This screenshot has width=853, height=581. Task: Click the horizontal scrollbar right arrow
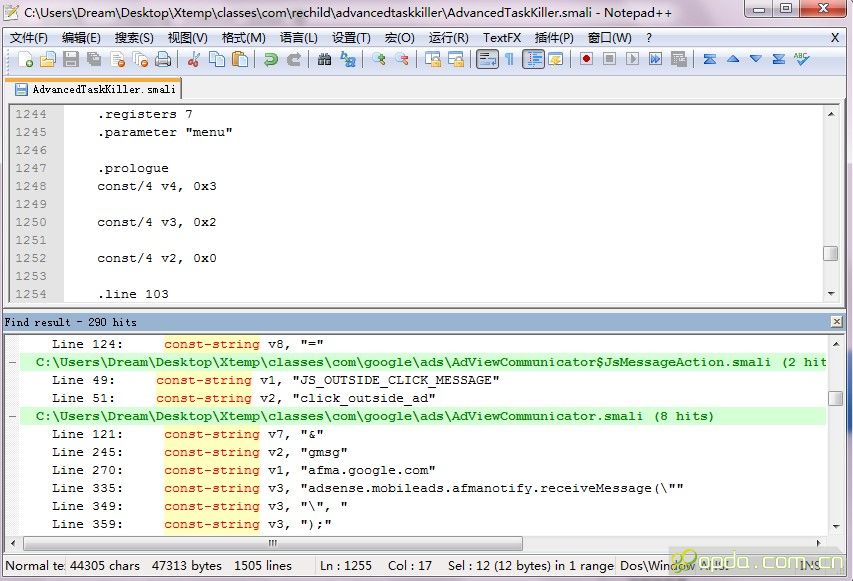click(818, 543)
